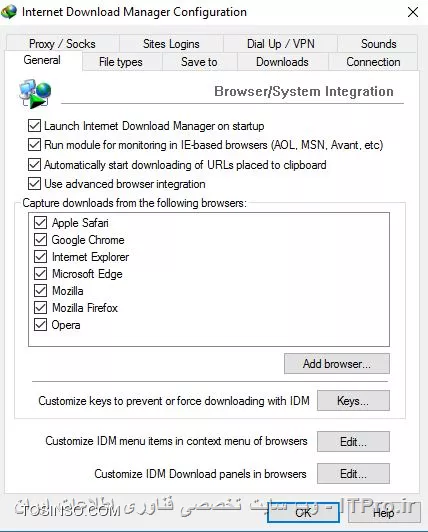Uncheck Launch Internet Download Manager on startup

click(x=34, y=126)
